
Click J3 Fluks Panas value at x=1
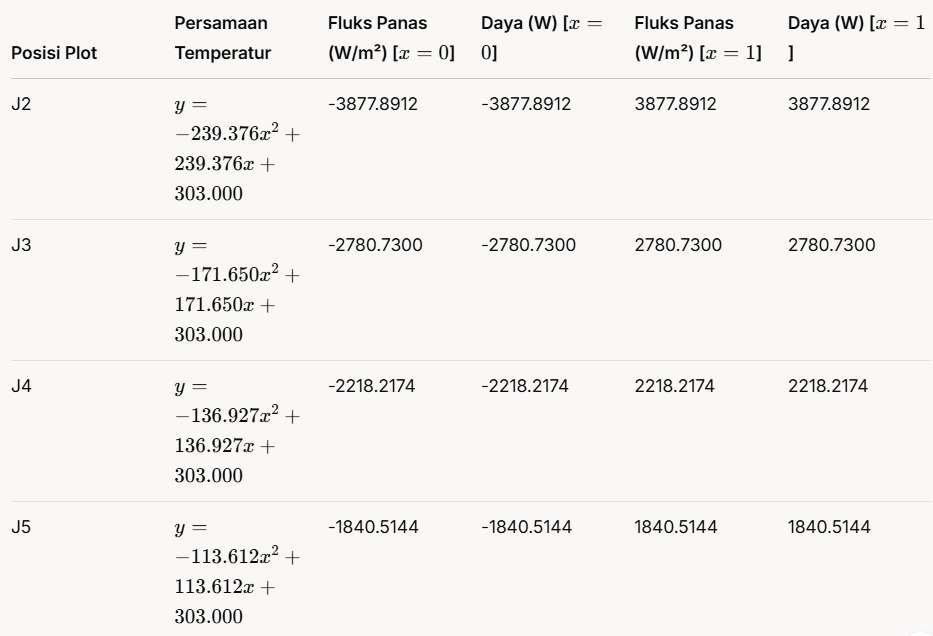coord(675,245)
